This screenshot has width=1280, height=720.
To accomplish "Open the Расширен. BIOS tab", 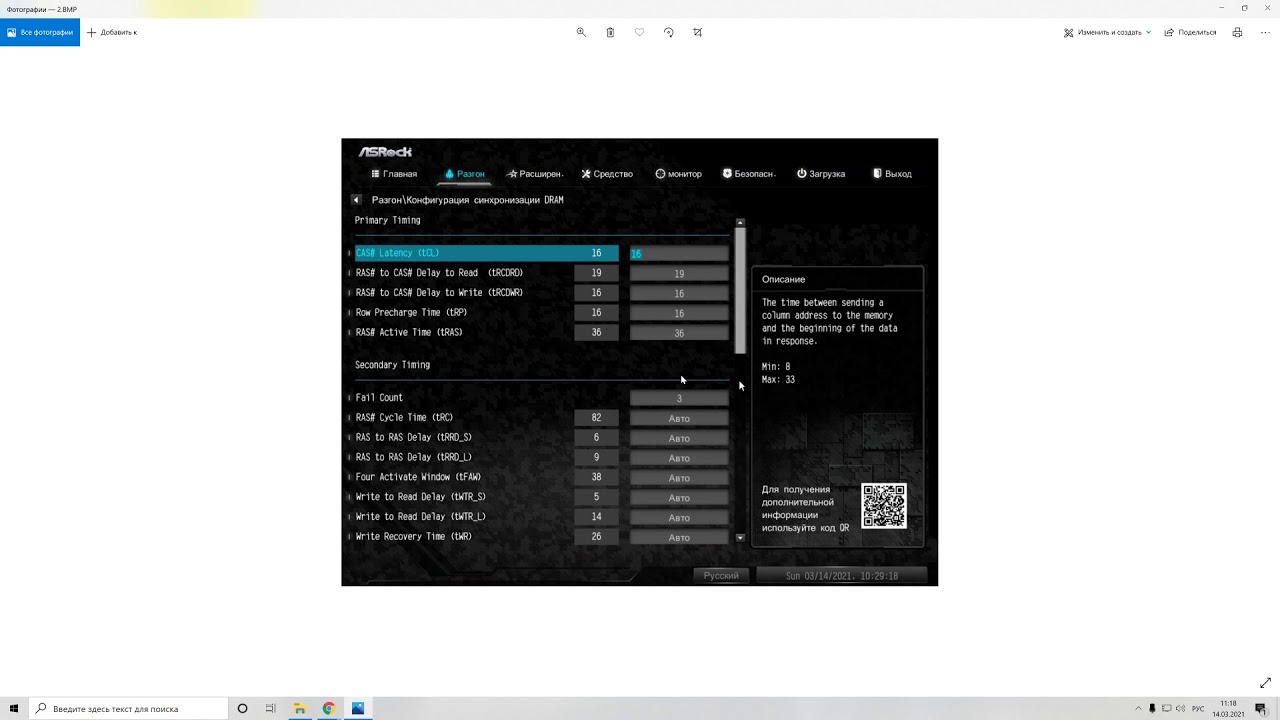I will pos(535,174).
